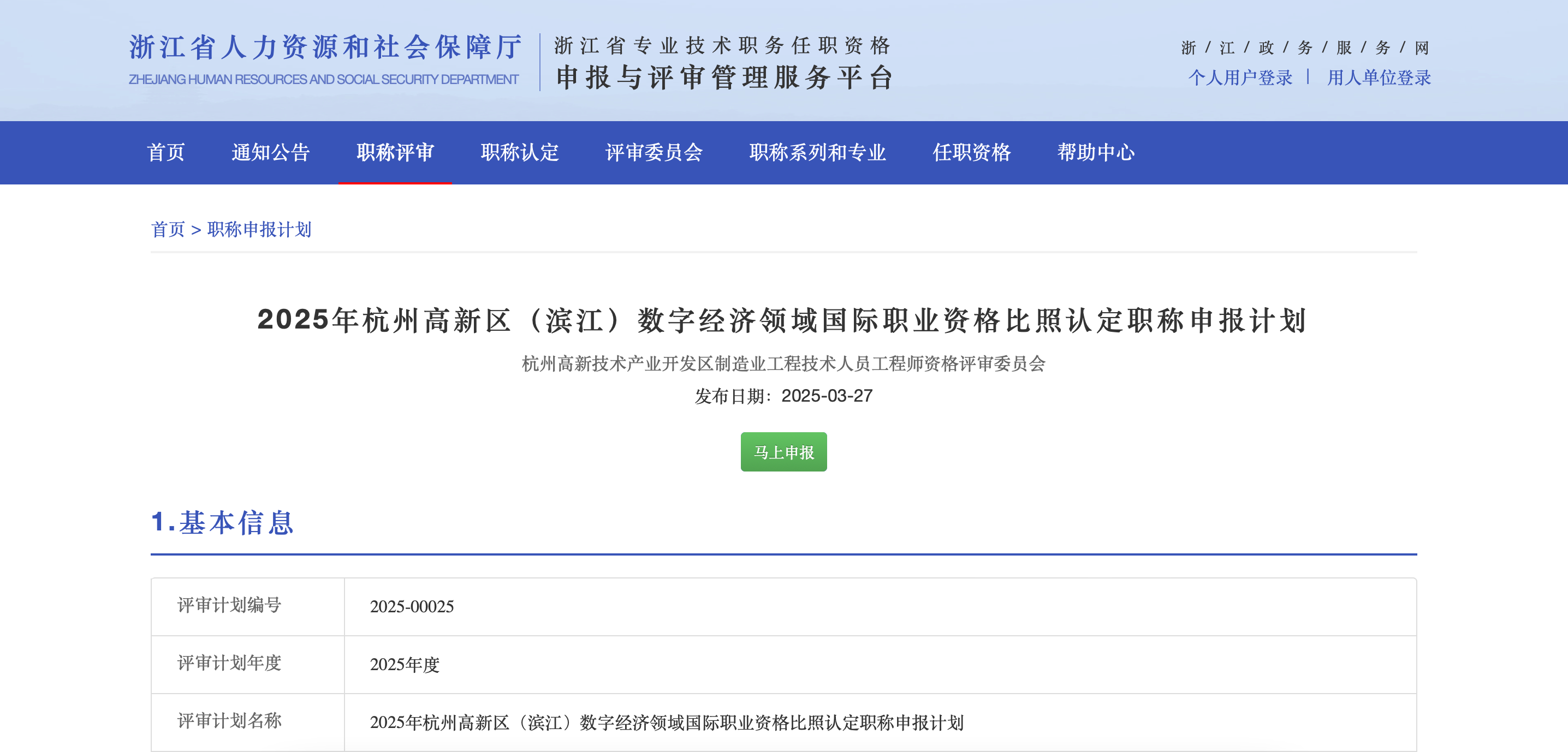Click the 职称申报计划 breadcrumb link
The image size is (1568, 752).
pos(259,229)
